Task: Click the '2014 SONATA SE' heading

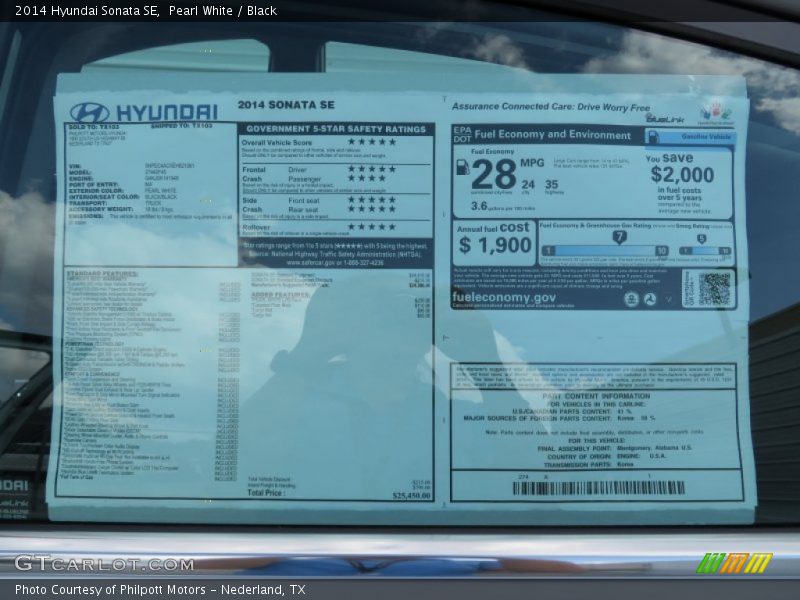Action: 286,105
